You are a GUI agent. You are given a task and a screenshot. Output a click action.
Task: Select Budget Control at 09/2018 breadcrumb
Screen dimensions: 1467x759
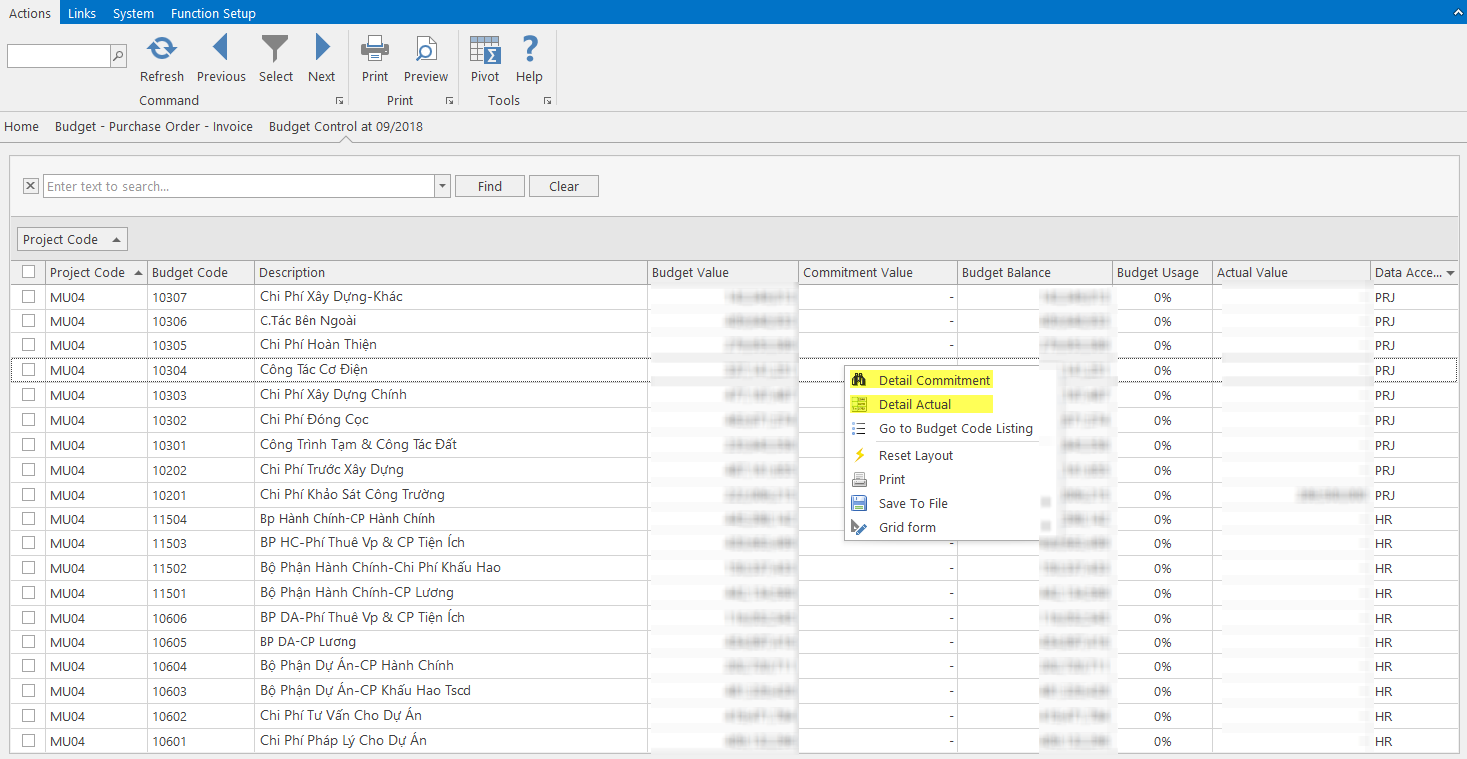(x=346, y=127)
